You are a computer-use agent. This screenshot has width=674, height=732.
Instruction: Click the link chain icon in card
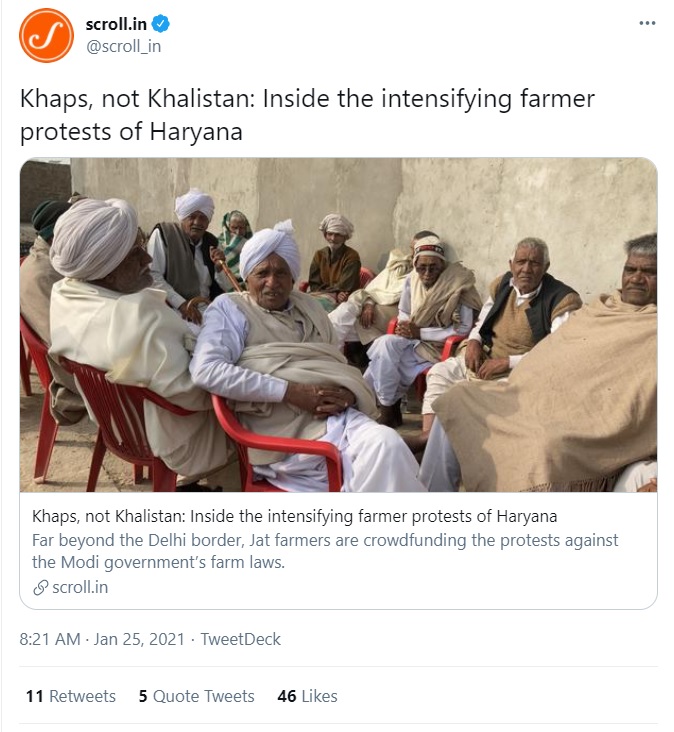pyautogui.click(x=40, y=588)
